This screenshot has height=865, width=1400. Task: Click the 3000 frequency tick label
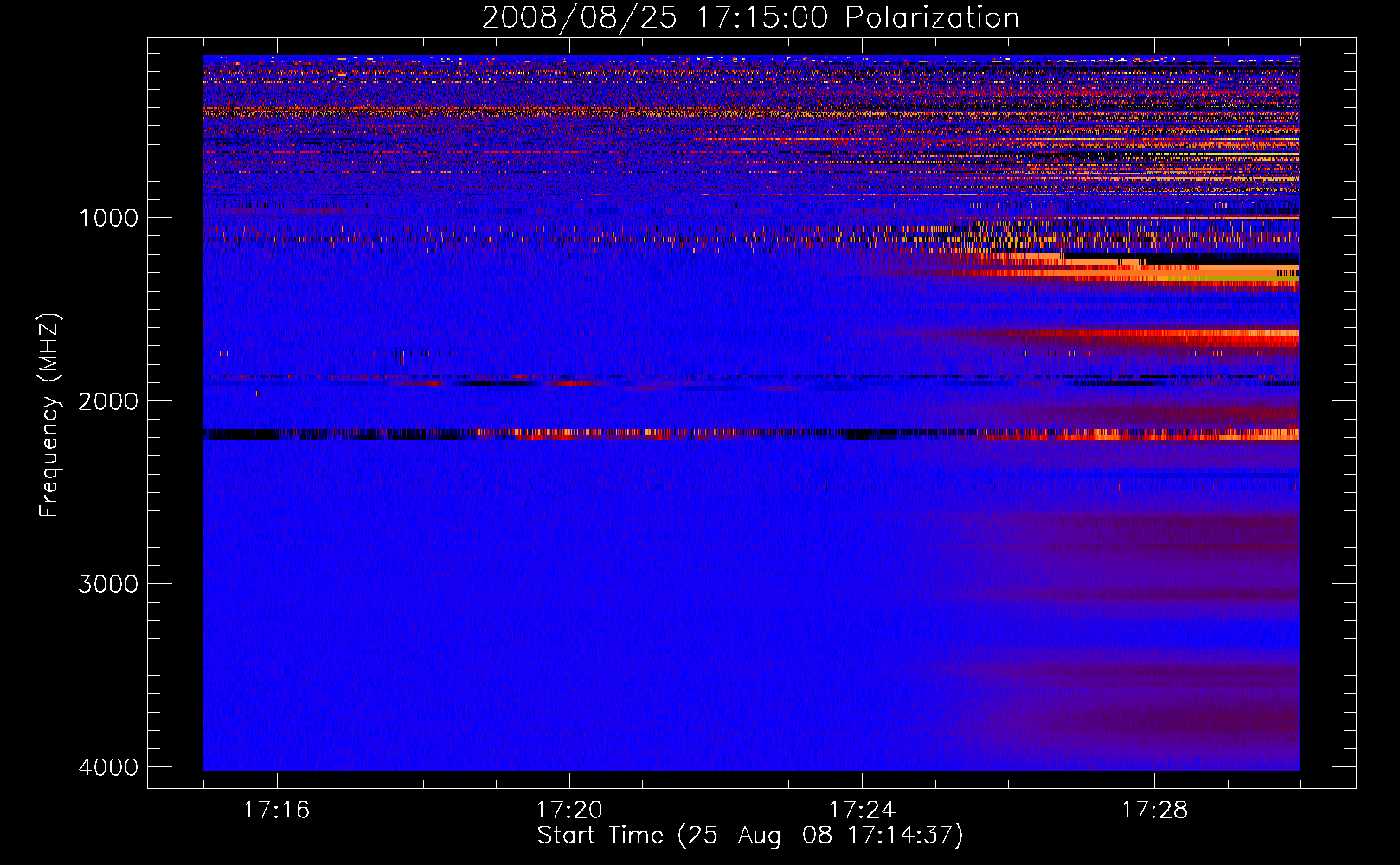point(108,584)
